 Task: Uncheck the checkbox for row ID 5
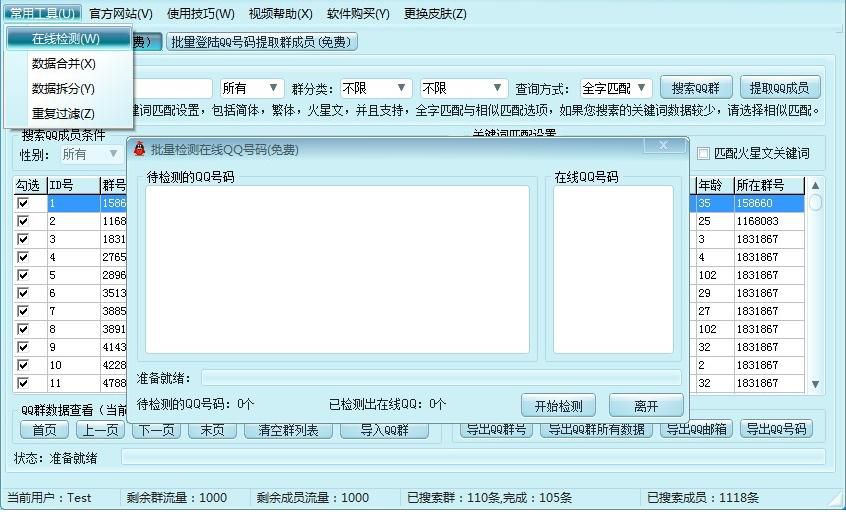[23, 275]
